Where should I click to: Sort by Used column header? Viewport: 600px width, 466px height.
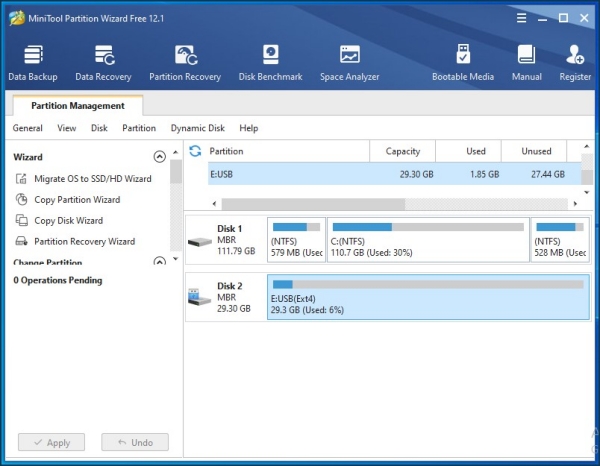coord(468,151)
